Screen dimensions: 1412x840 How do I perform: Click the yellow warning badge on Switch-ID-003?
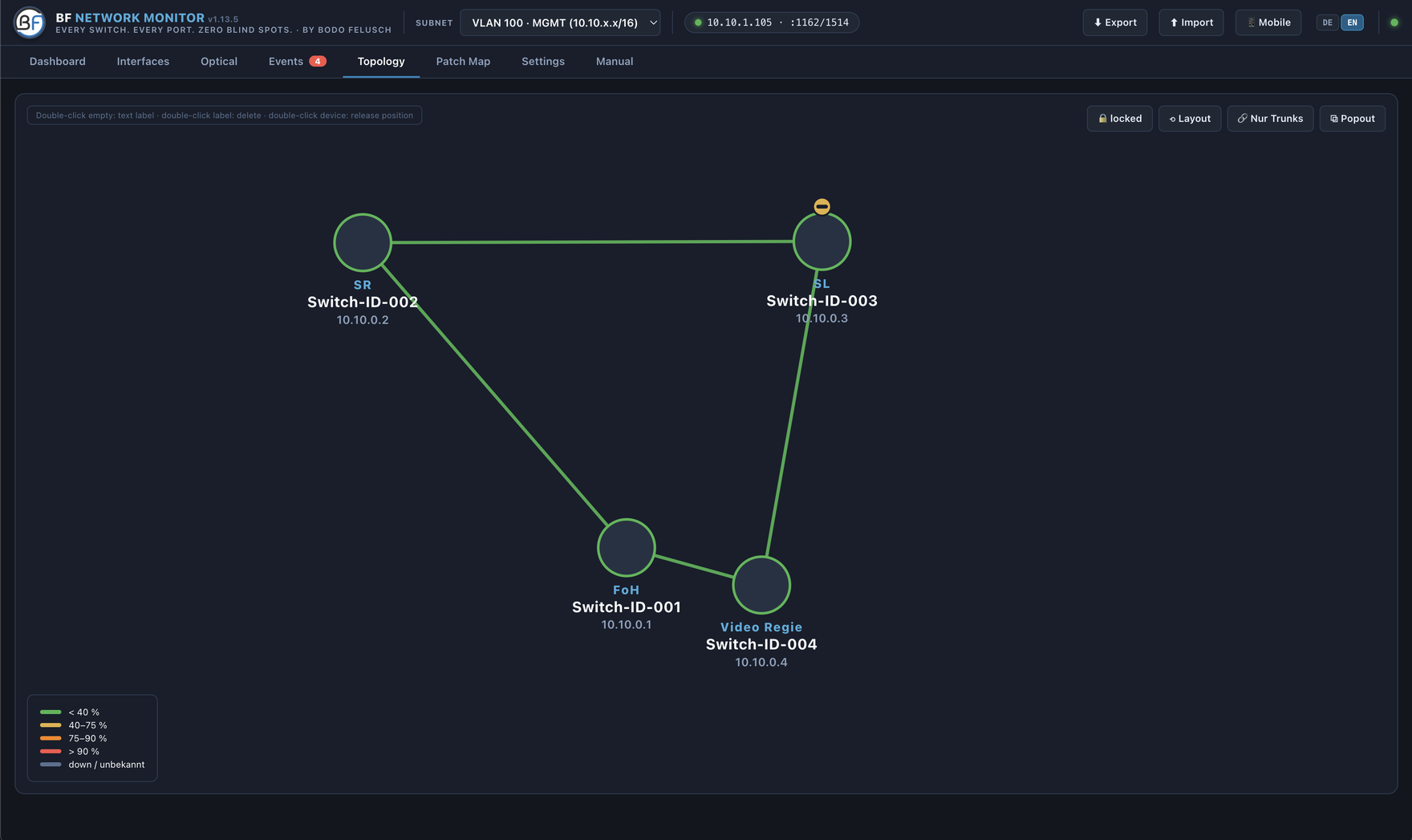pos(822,206)
